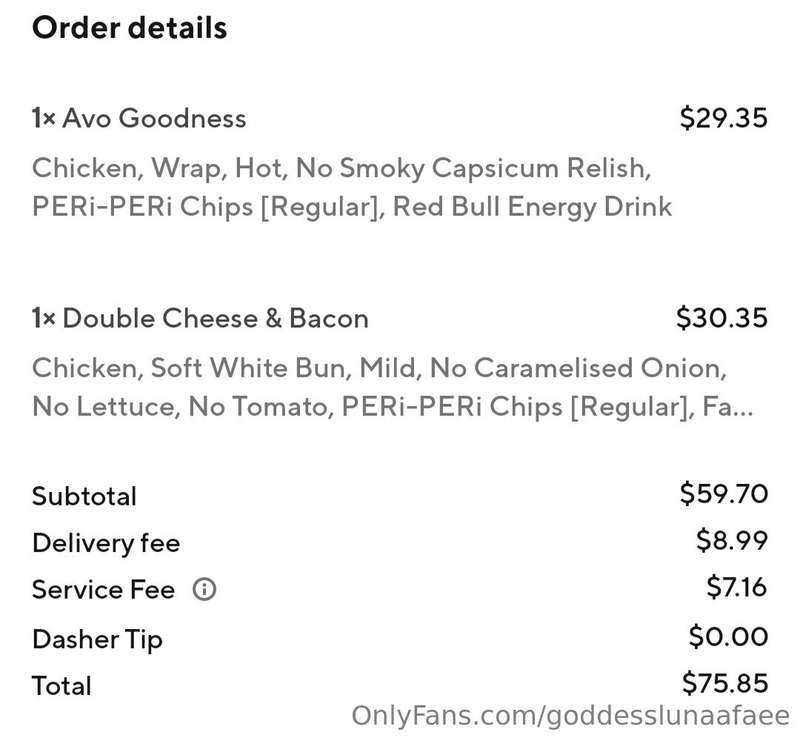This screenshot has height=741, width=800.
Task: Click the $29.35 Avo Goodness price
Action: coord(723,118)
